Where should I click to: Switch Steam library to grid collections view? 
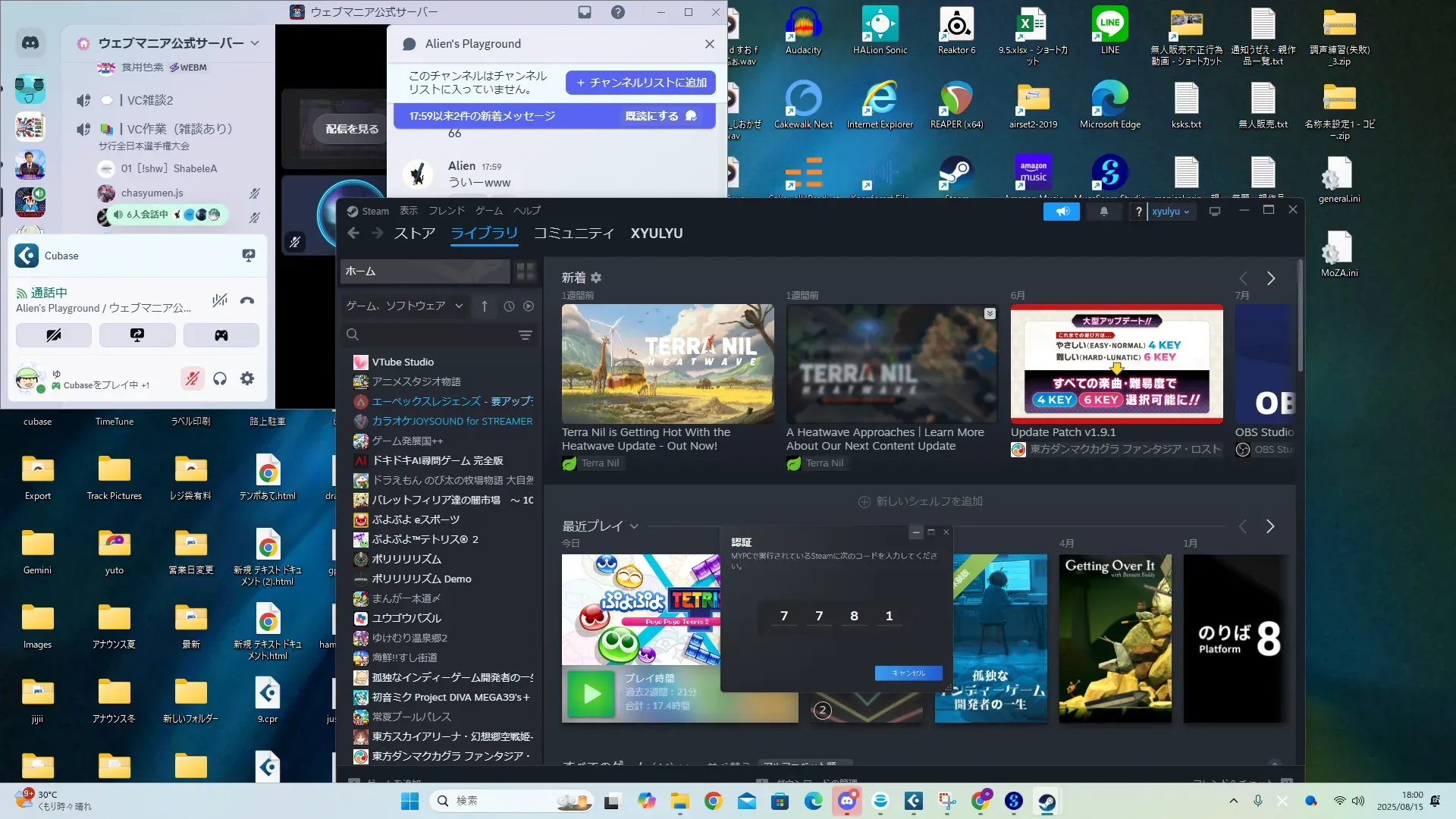(526, 271)
